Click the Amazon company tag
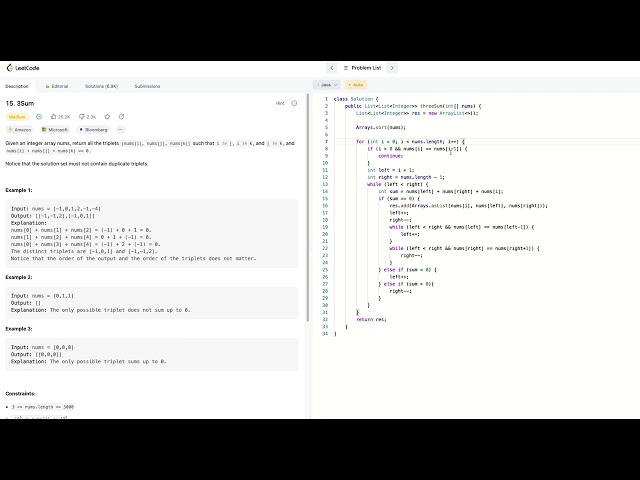 coord(20,130)
